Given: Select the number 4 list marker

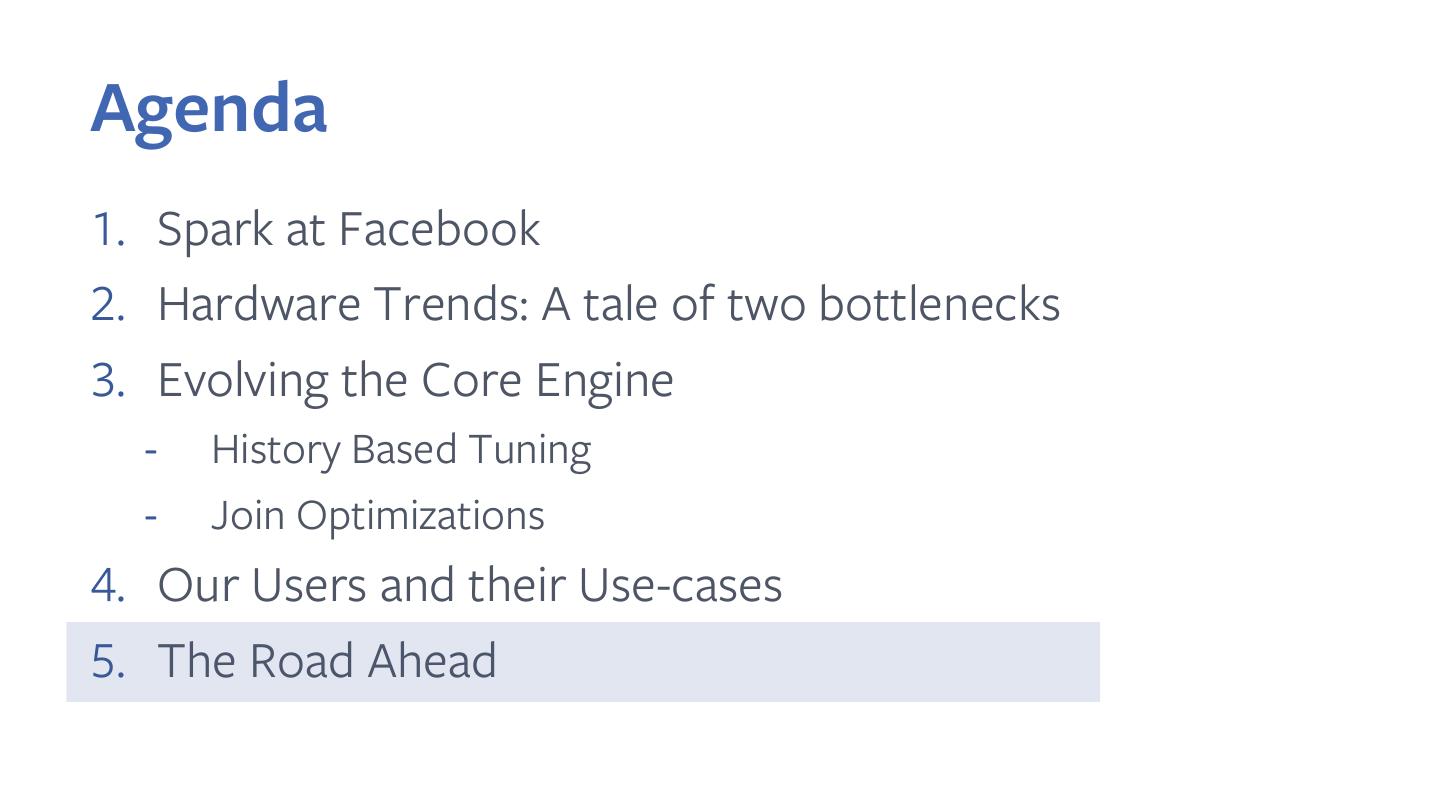Looking at the screenshot, I should 107,585.
